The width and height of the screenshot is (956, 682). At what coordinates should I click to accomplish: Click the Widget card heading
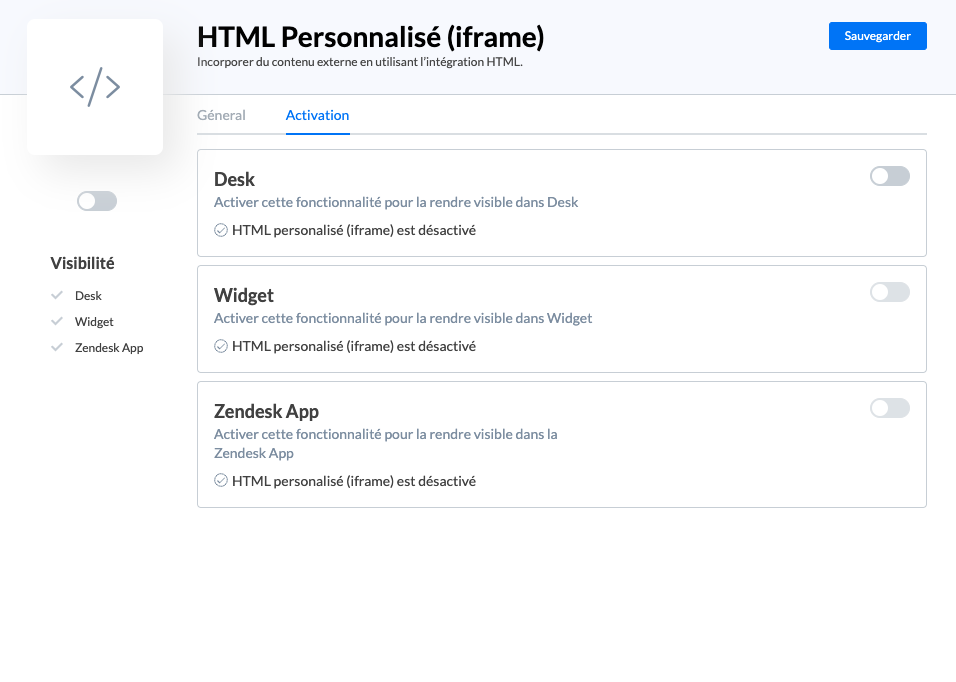pos(244,296)
